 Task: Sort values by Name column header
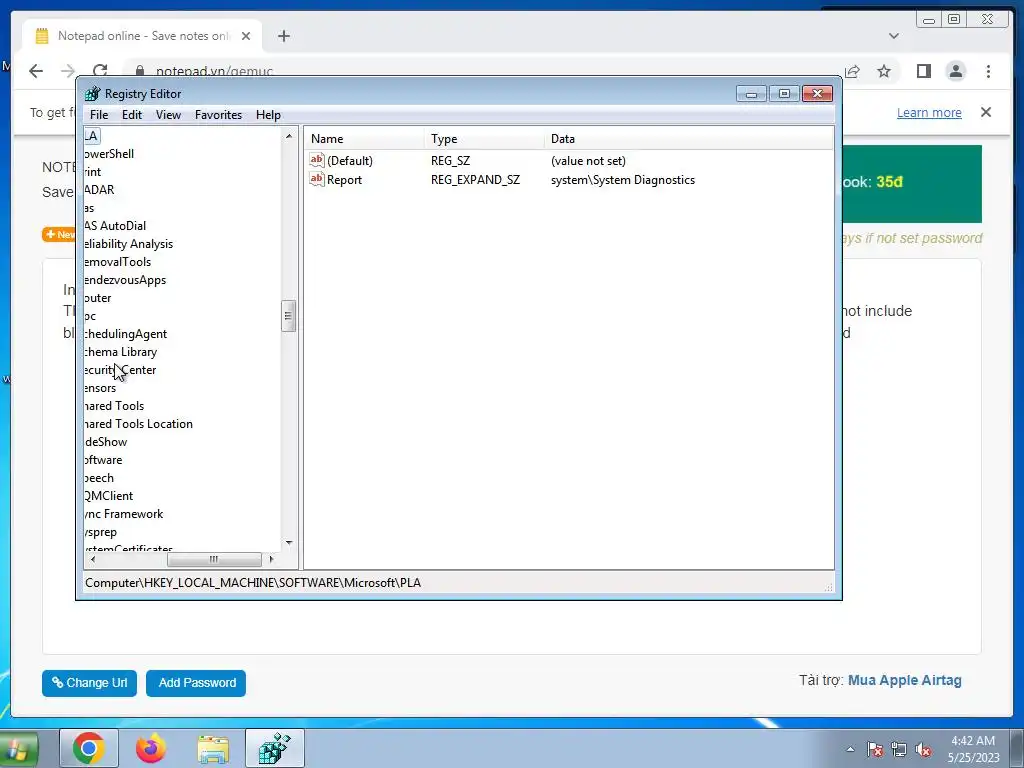364,139
